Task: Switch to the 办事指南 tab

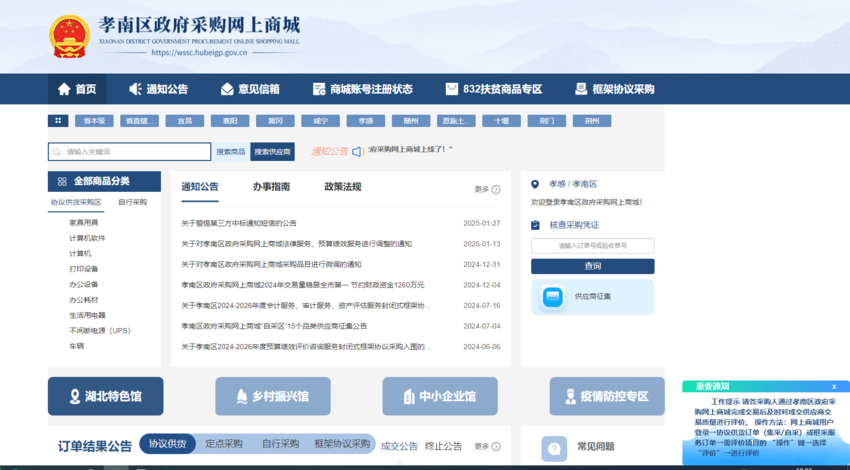Action: (x=271, y=187)
